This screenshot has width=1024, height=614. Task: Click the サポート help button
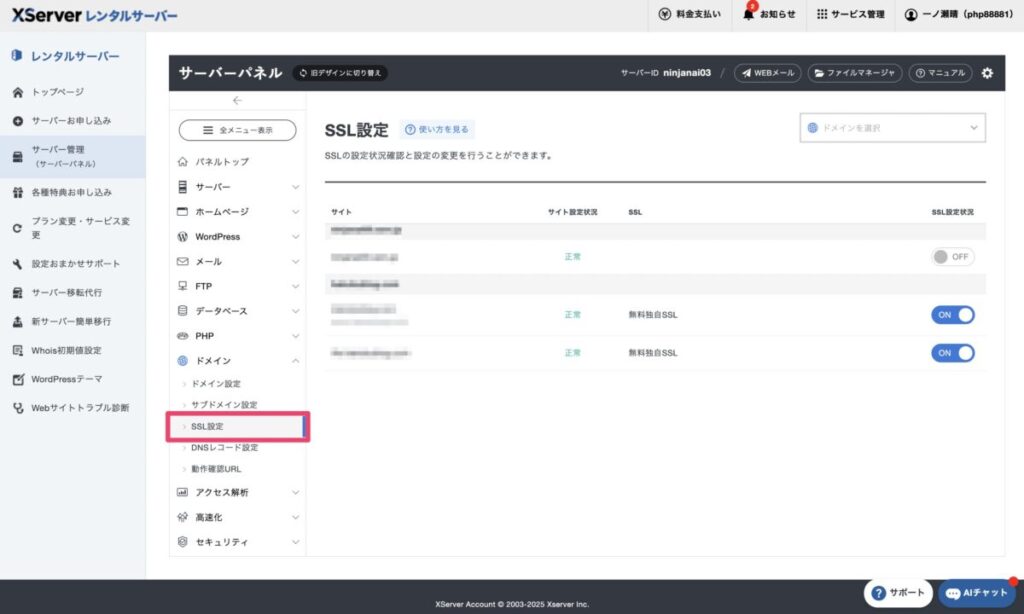(895, 592)
